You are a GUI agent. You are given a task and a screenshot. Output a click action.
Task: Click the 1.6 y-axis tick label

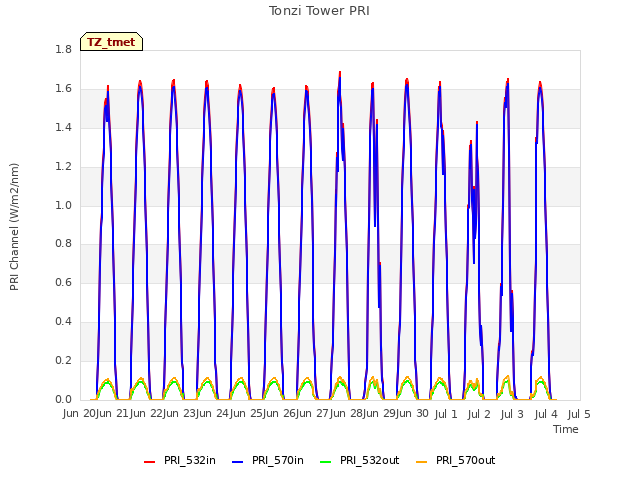pos(63,89)
